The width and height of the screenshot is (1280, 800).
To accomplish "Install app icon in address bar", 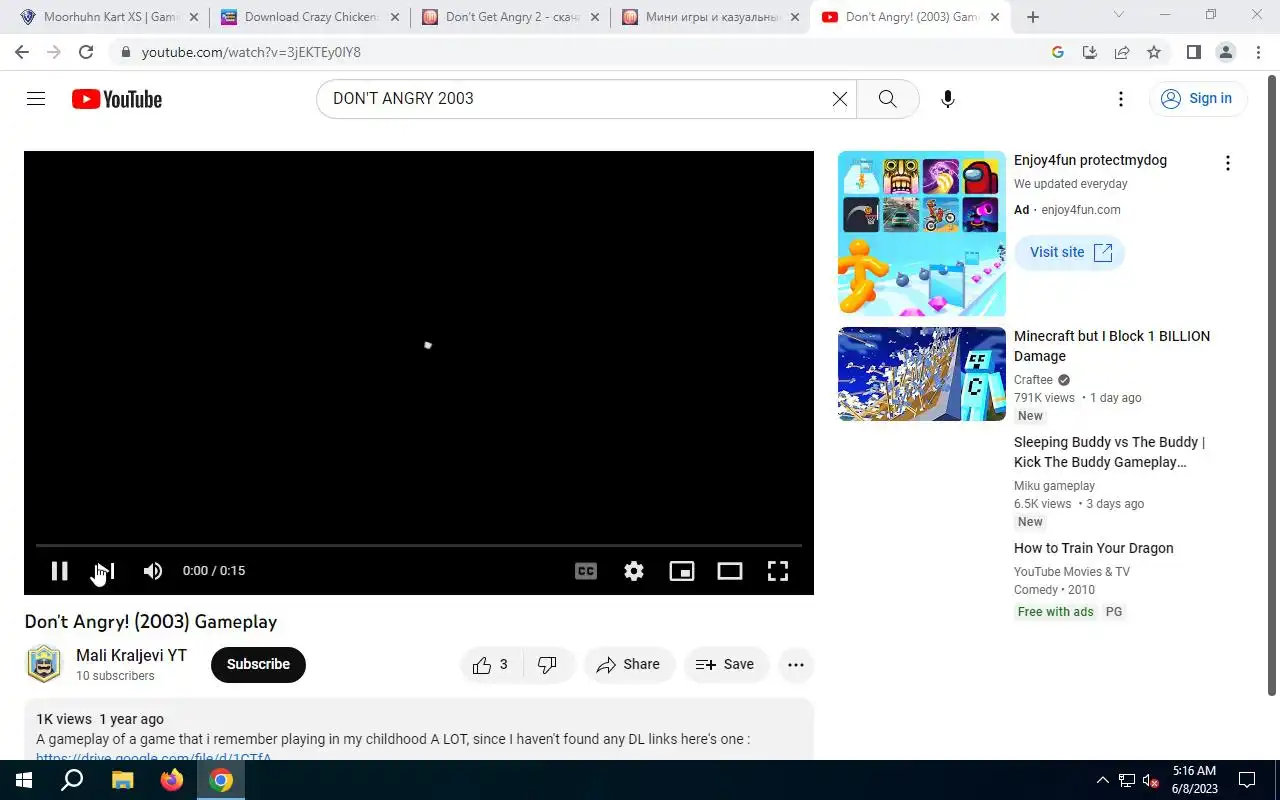I will coord(1090,52).
